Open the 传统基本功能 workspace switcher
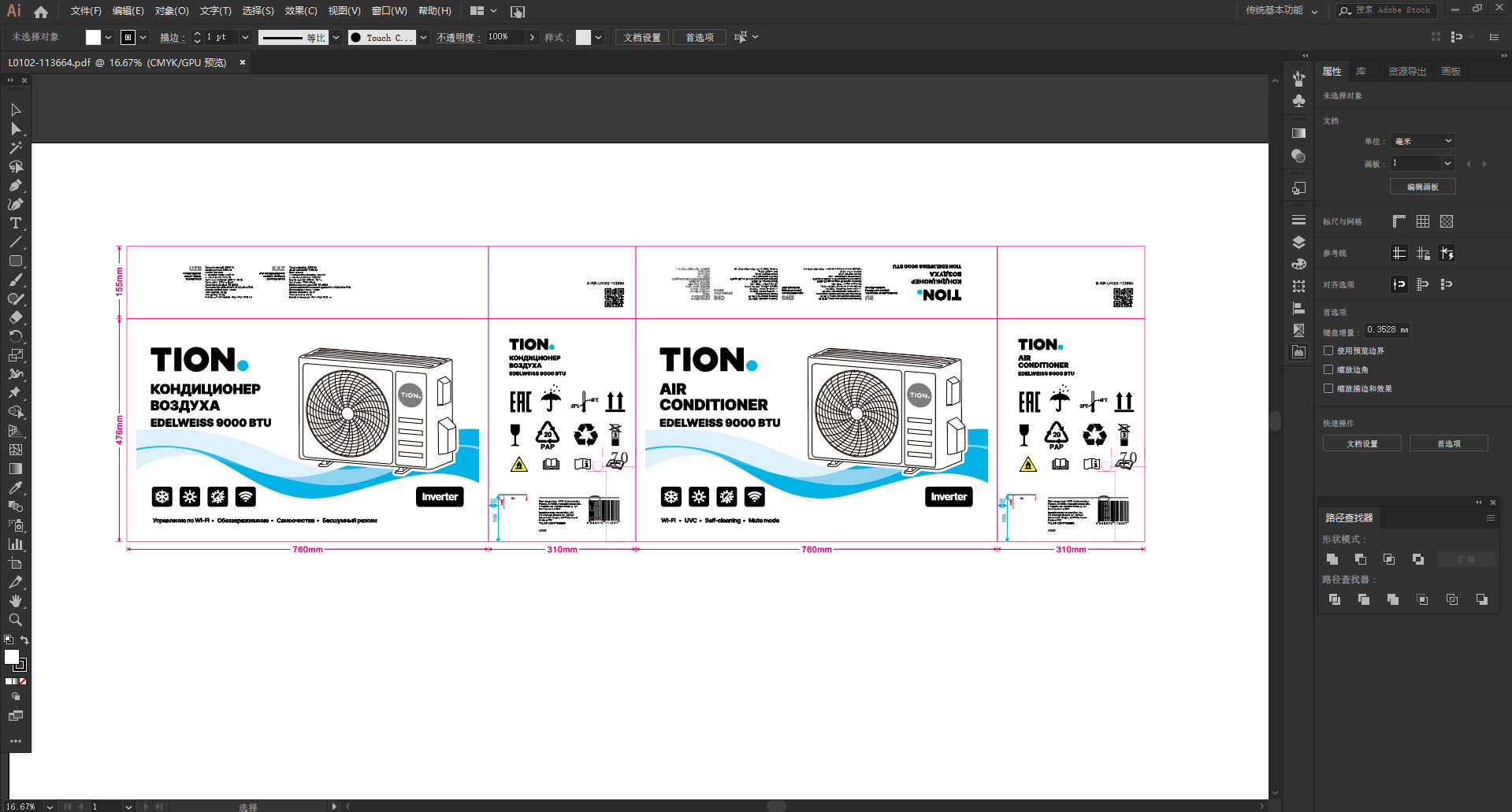 tap(1281, 10)
